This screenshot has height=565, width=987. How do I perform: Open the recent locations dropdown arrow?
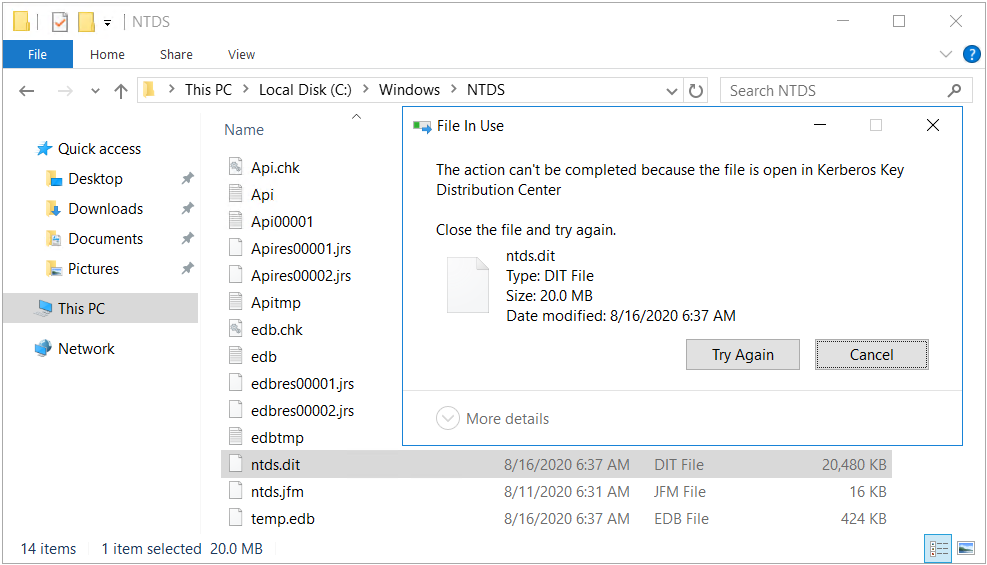click(x=95, y=91)
